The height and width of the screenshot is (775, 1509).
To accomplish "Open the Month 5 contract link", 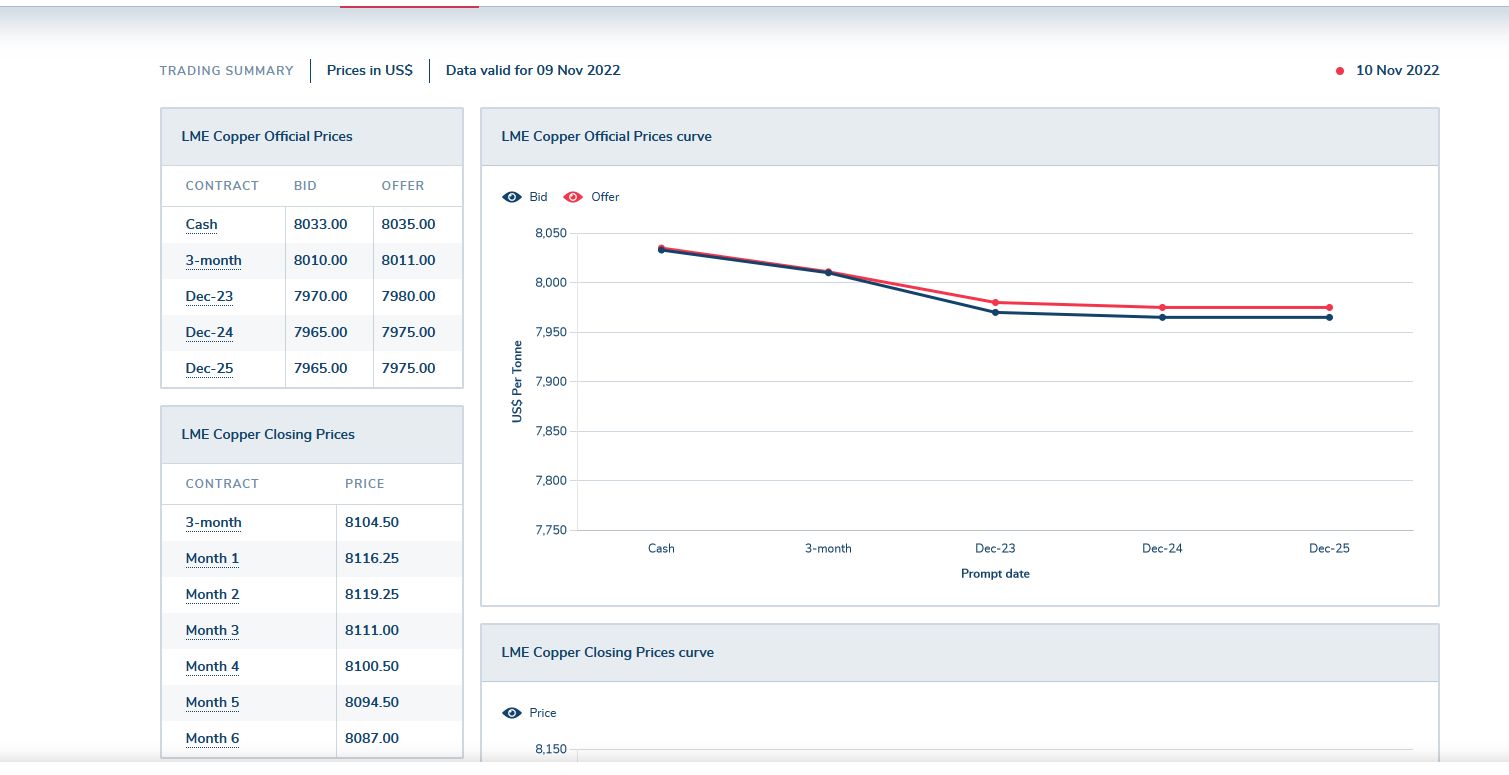I will 212,703.
